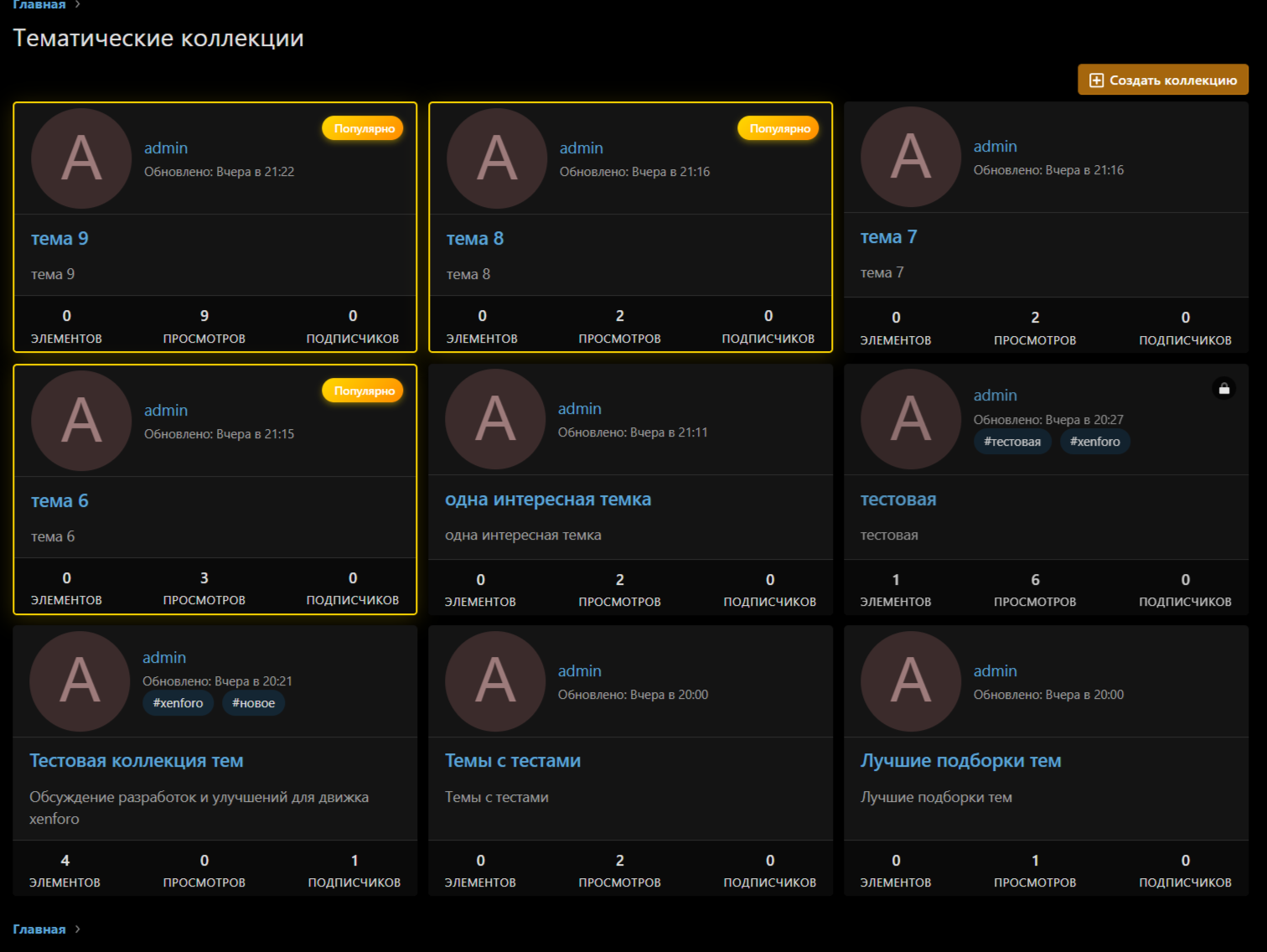Go to Главная in bottom breadcrumb
1267x952 pixels.
click(39, 929)
